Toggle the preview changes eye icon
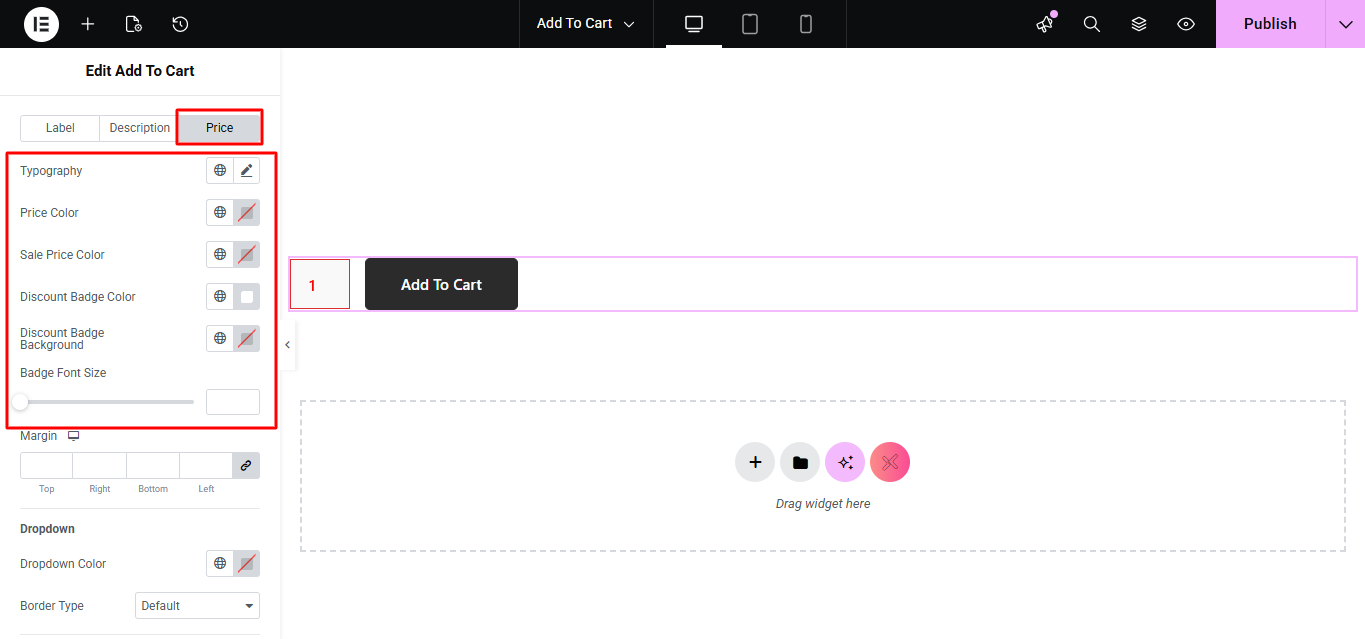The width and height of the screenshot is (1365, 639). (x=1186, y=24)
